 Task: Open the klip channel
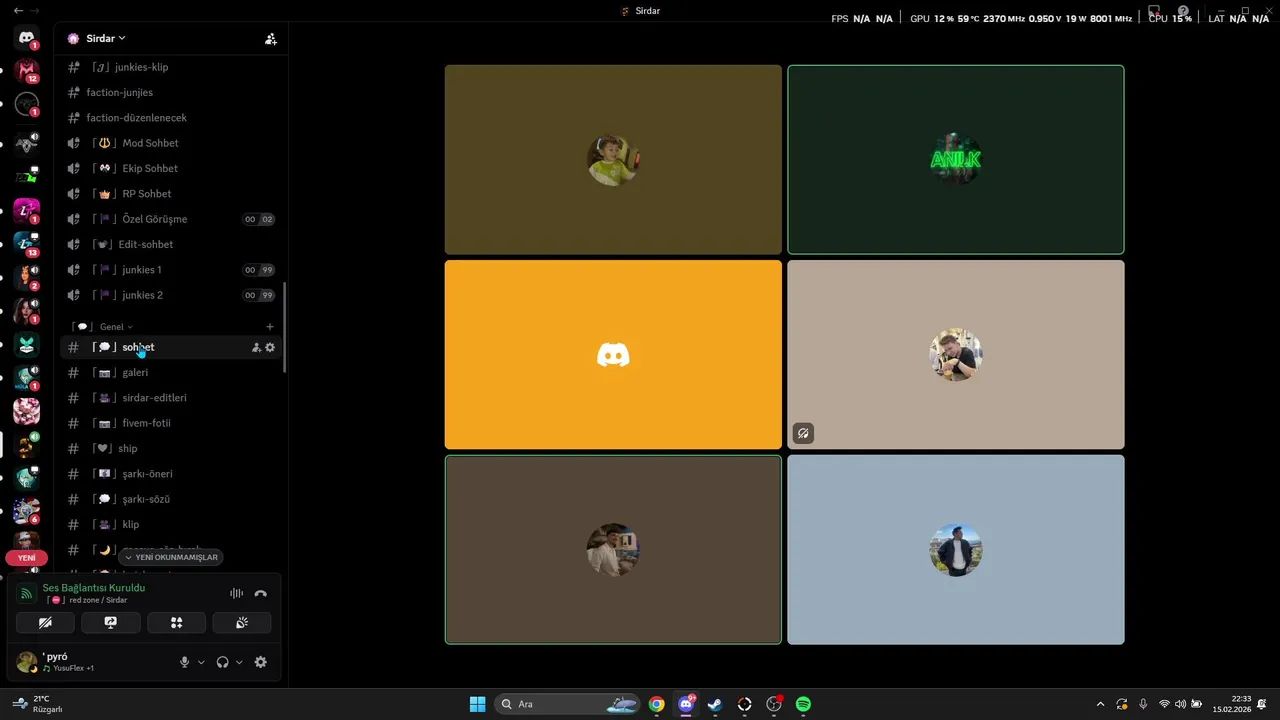(x=170, y=524)
